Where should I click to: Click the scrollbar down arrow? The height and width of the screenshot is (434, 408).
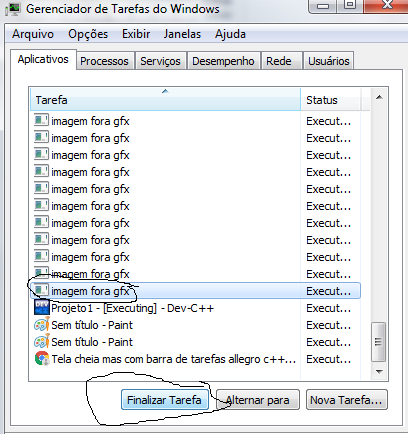(x=379, y=372)
